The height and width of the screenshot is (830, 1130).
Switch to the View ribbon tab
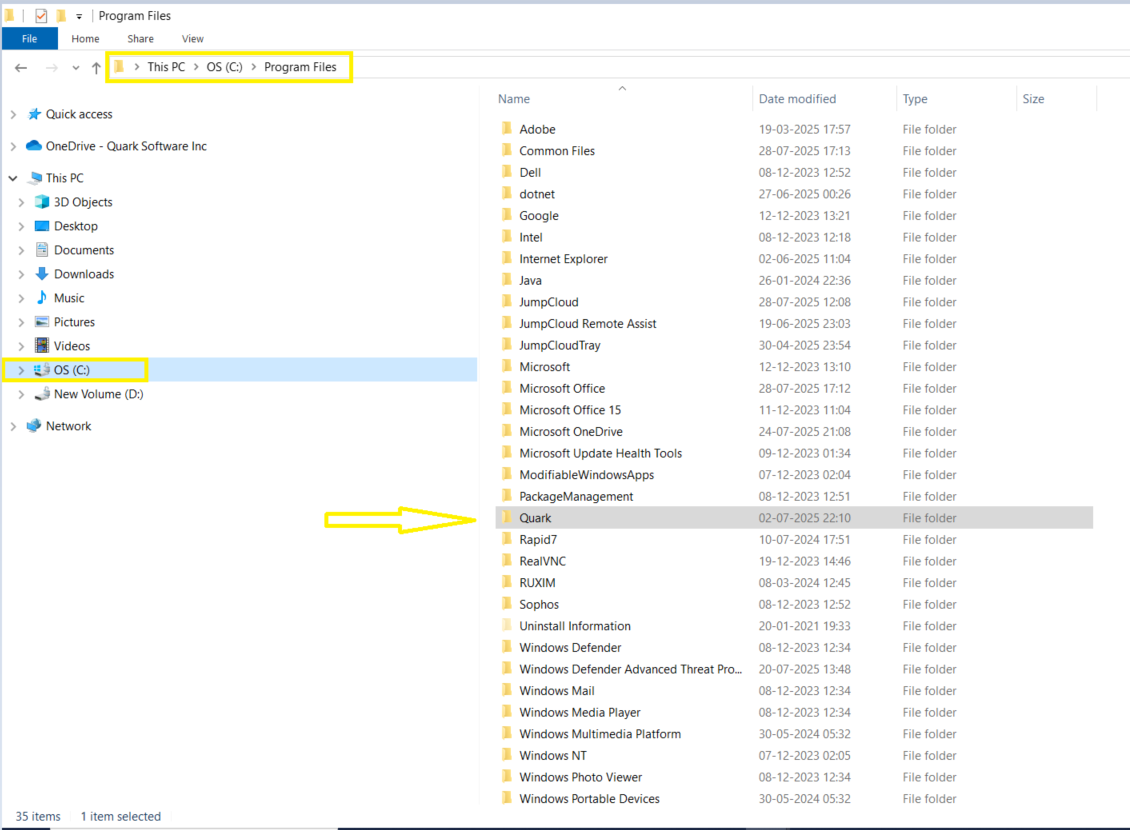192,38
